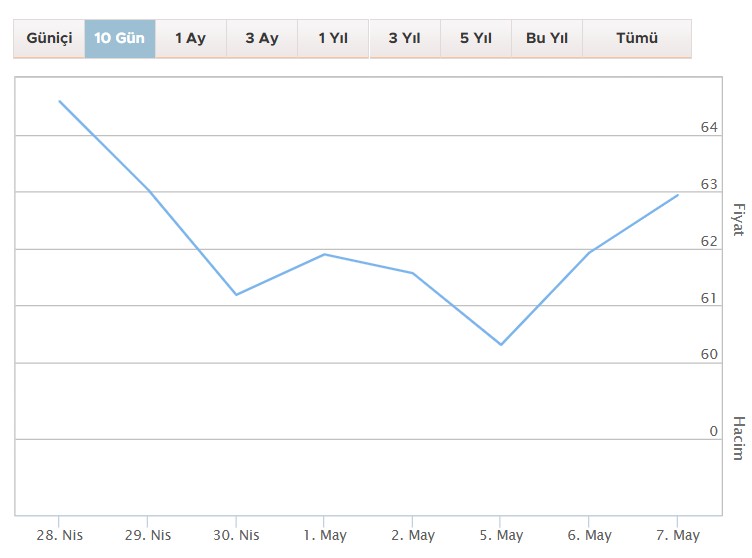Click the line's data point above 30. Nis

[x=236, y=295]
